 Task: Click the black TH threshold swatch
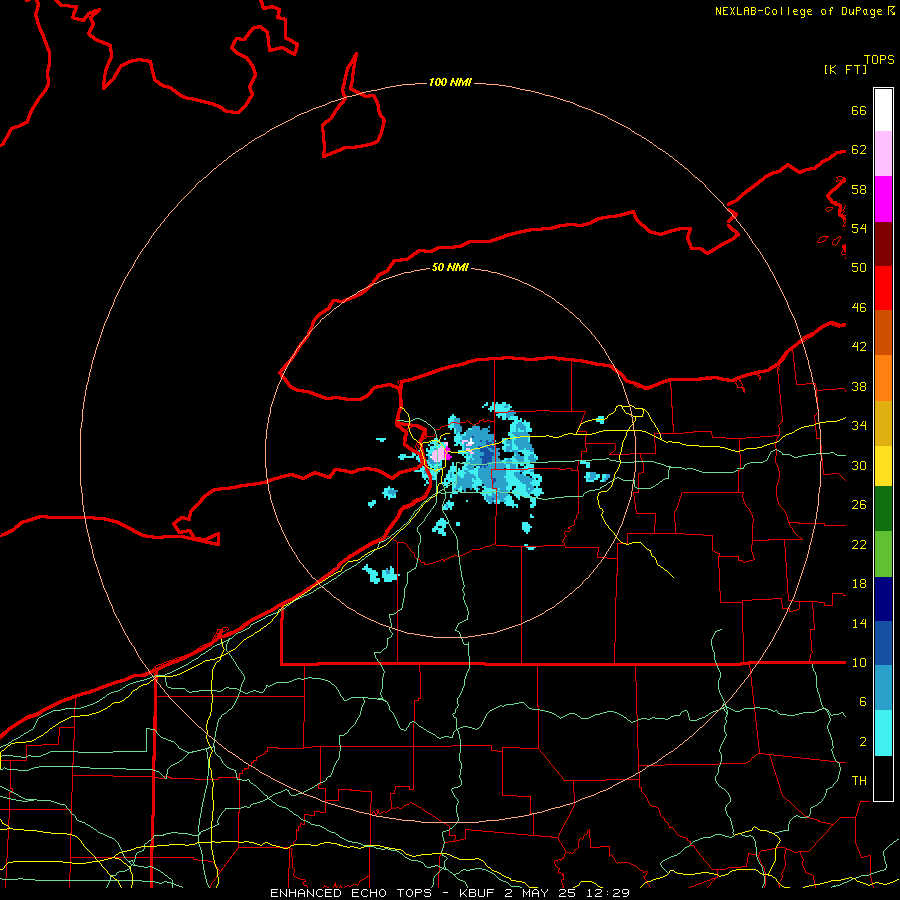[883, 778]
